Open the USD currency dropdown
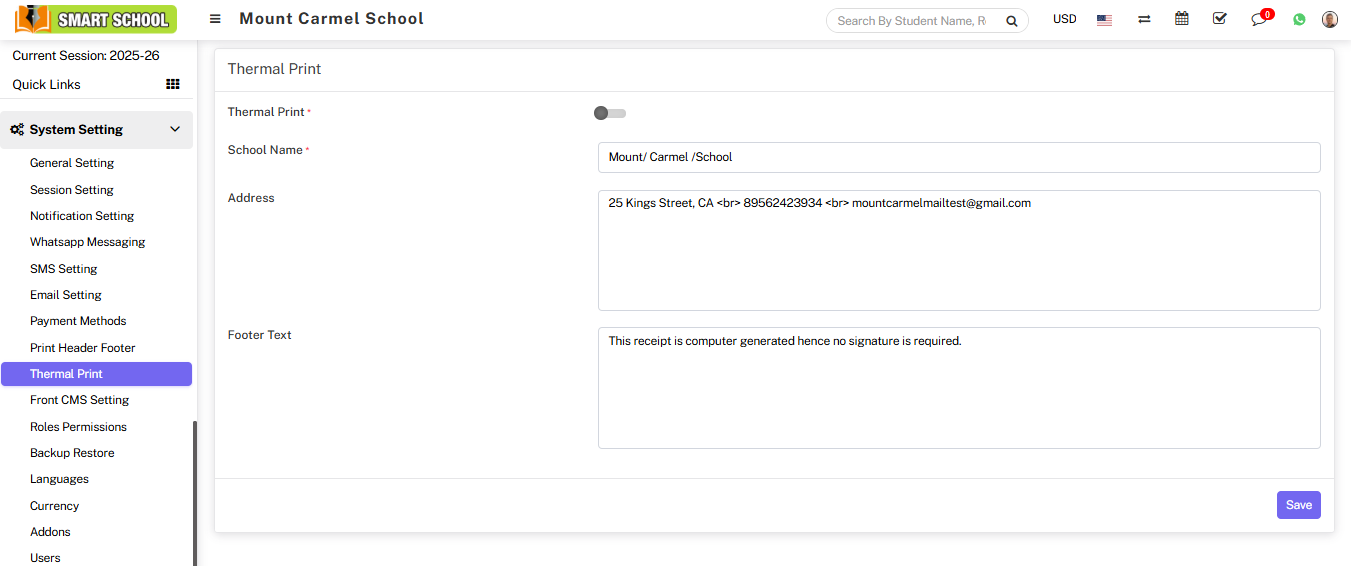Viewport: 1351px width, 566px height. [1064, 19]
